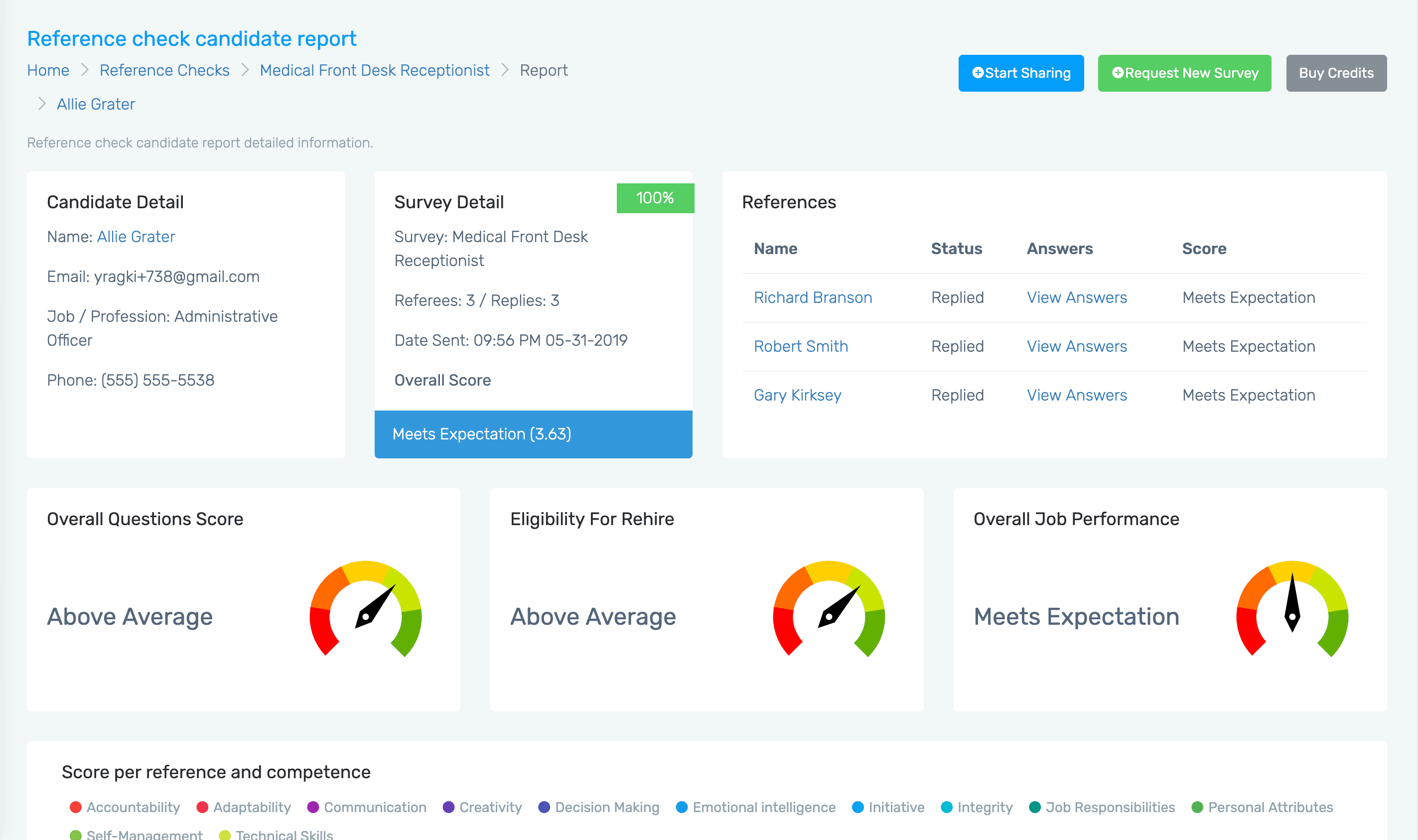Open Gary Kirksey reference link
This screenshot has height=840, width=1418.
click(797, 395)
